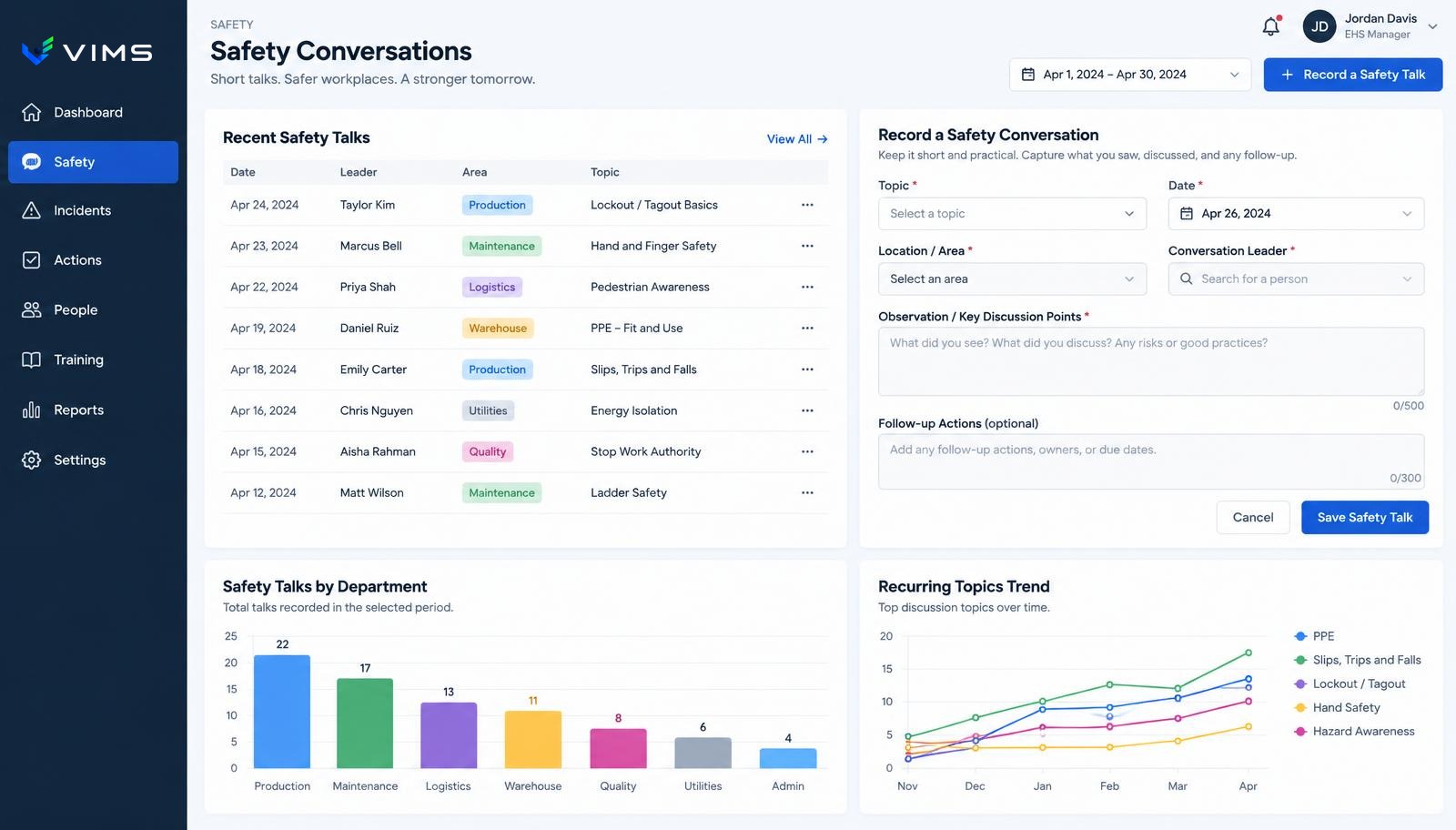The width and height of the screenshot is (1456, 830).
Task: Open the Apr 26, 2024 date dropdown
Action: [1296, 213]
